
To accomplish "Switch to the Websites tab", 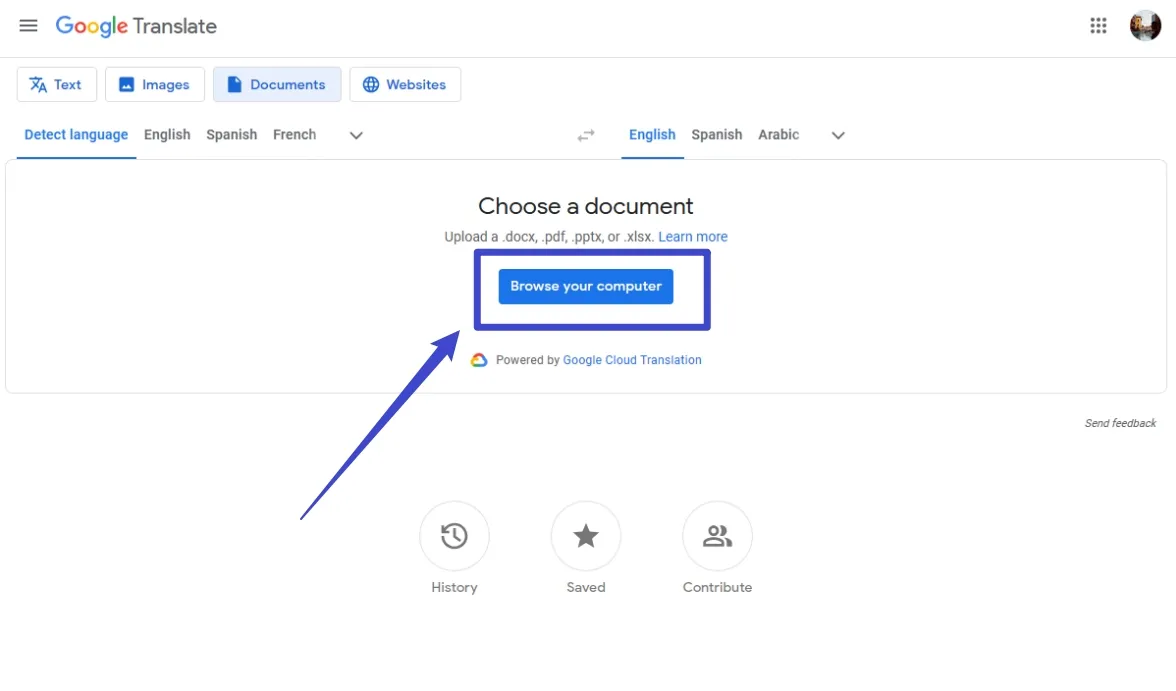I will (405, 84).
